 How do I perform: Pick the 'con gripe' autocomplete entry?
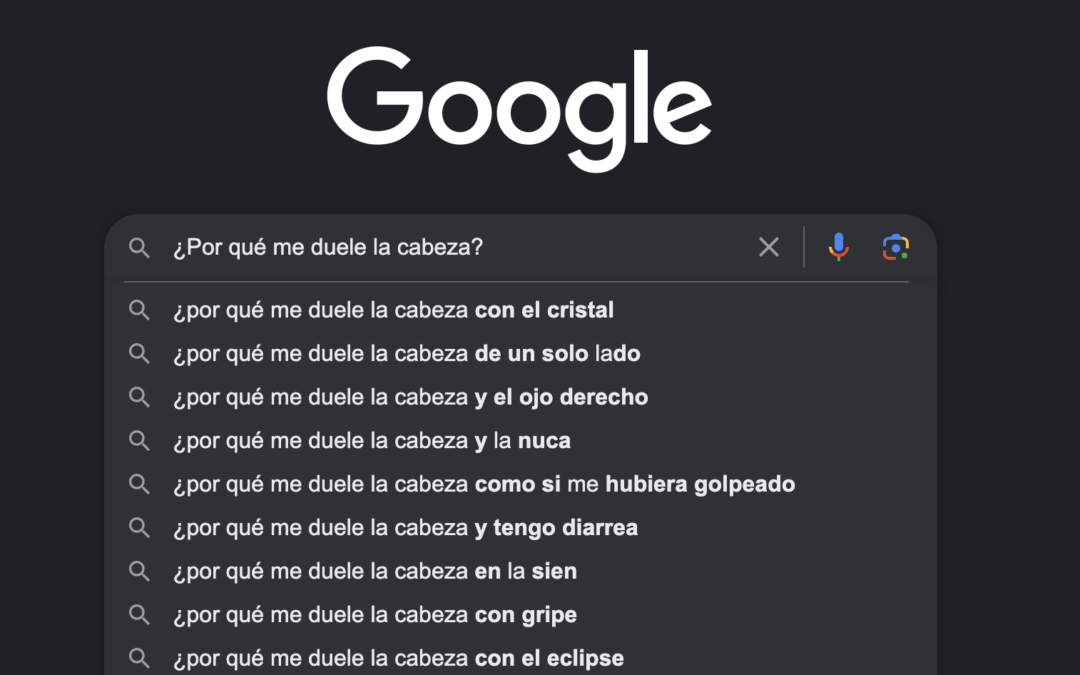pos(375,614)
